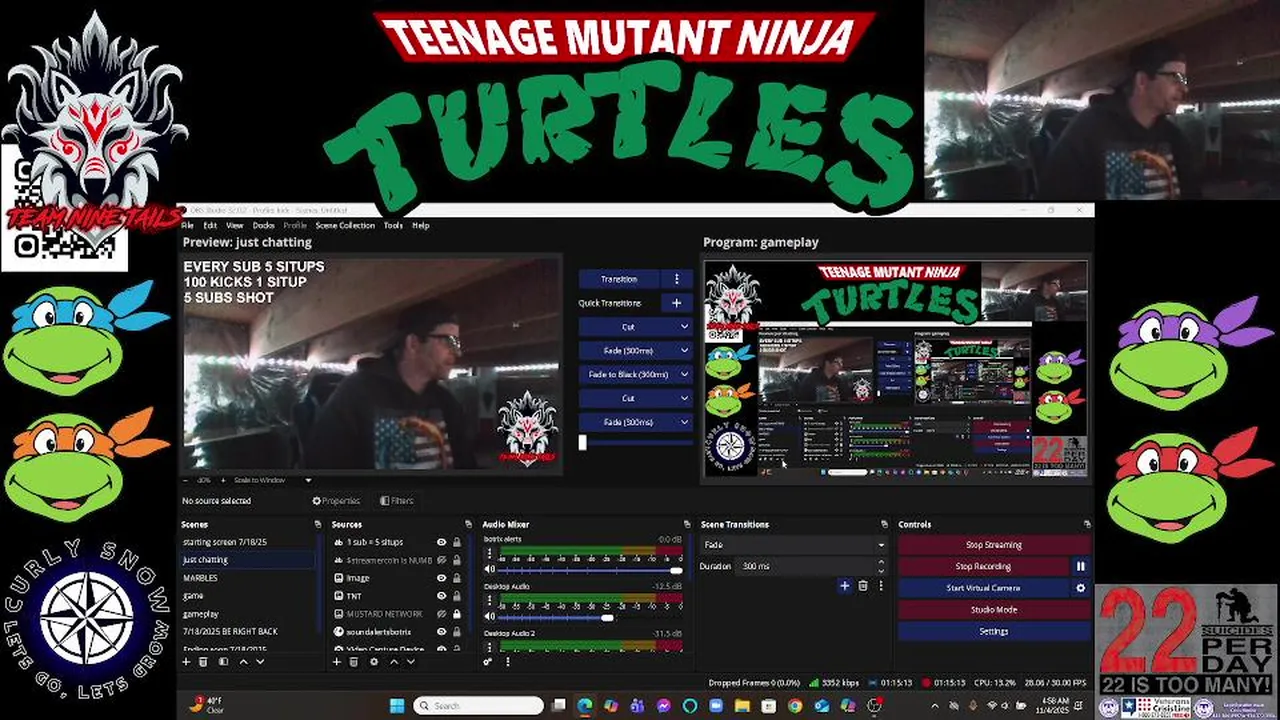Viewport: 1280px width, 720px height.
Task: Add a new scene with the plus icon
Action: (x=186, y=662)
